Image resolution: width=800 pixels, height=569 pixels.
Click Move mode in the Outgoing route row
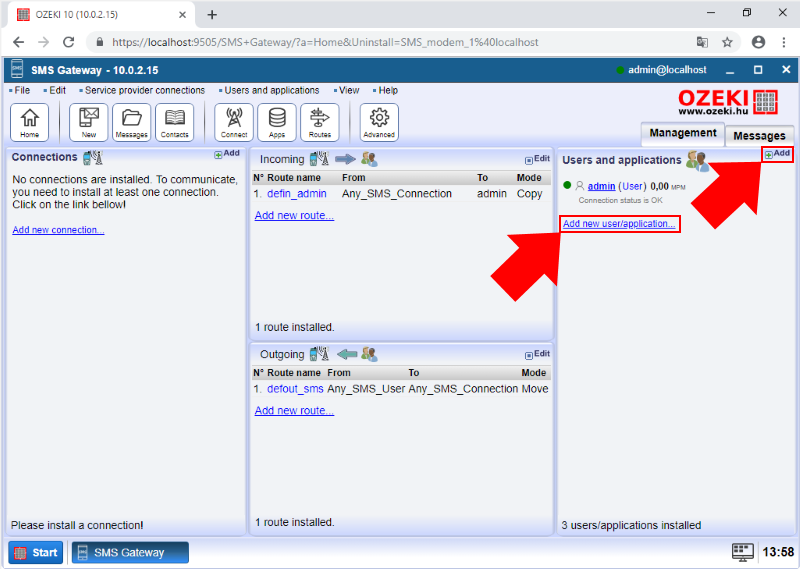click(535, 389)
